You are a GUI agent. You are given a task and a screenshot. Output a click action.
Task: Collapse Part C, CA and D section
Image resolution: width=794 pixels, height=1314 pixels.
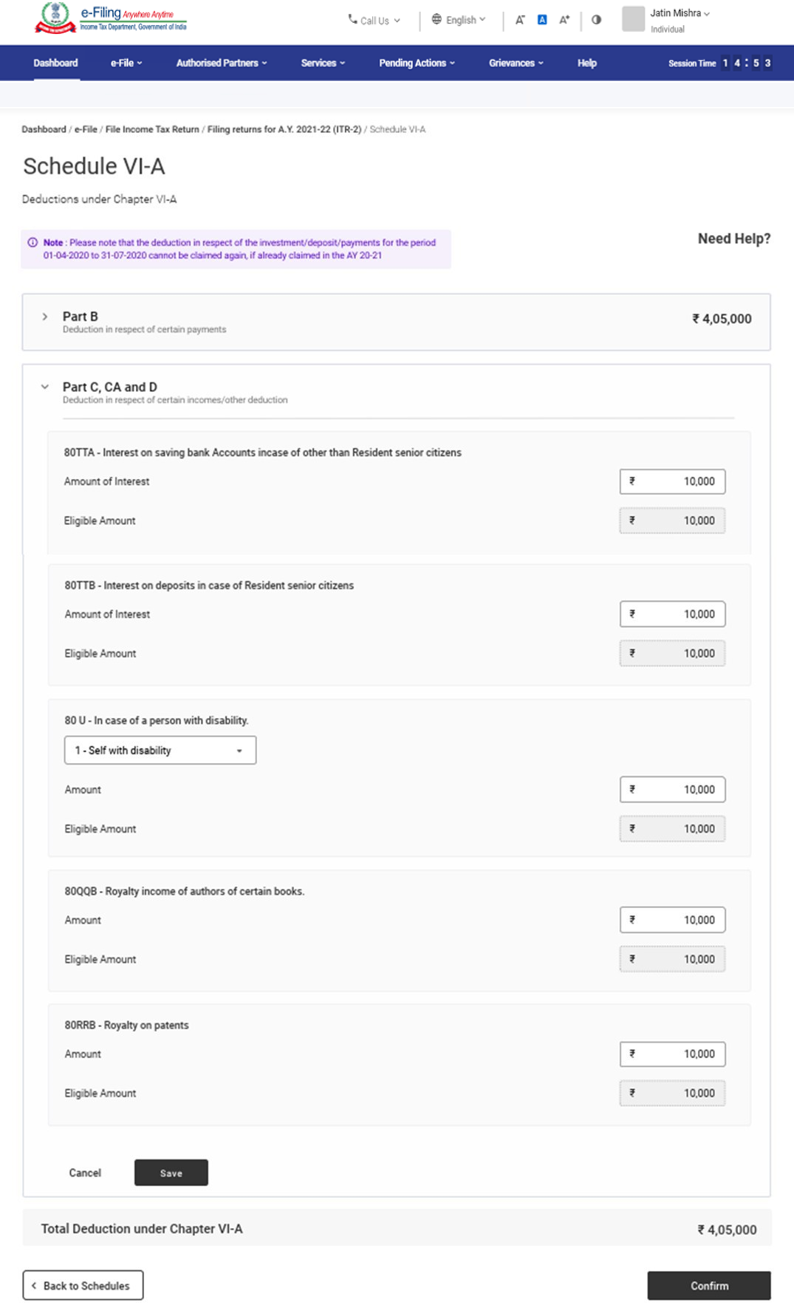[45, 387]
